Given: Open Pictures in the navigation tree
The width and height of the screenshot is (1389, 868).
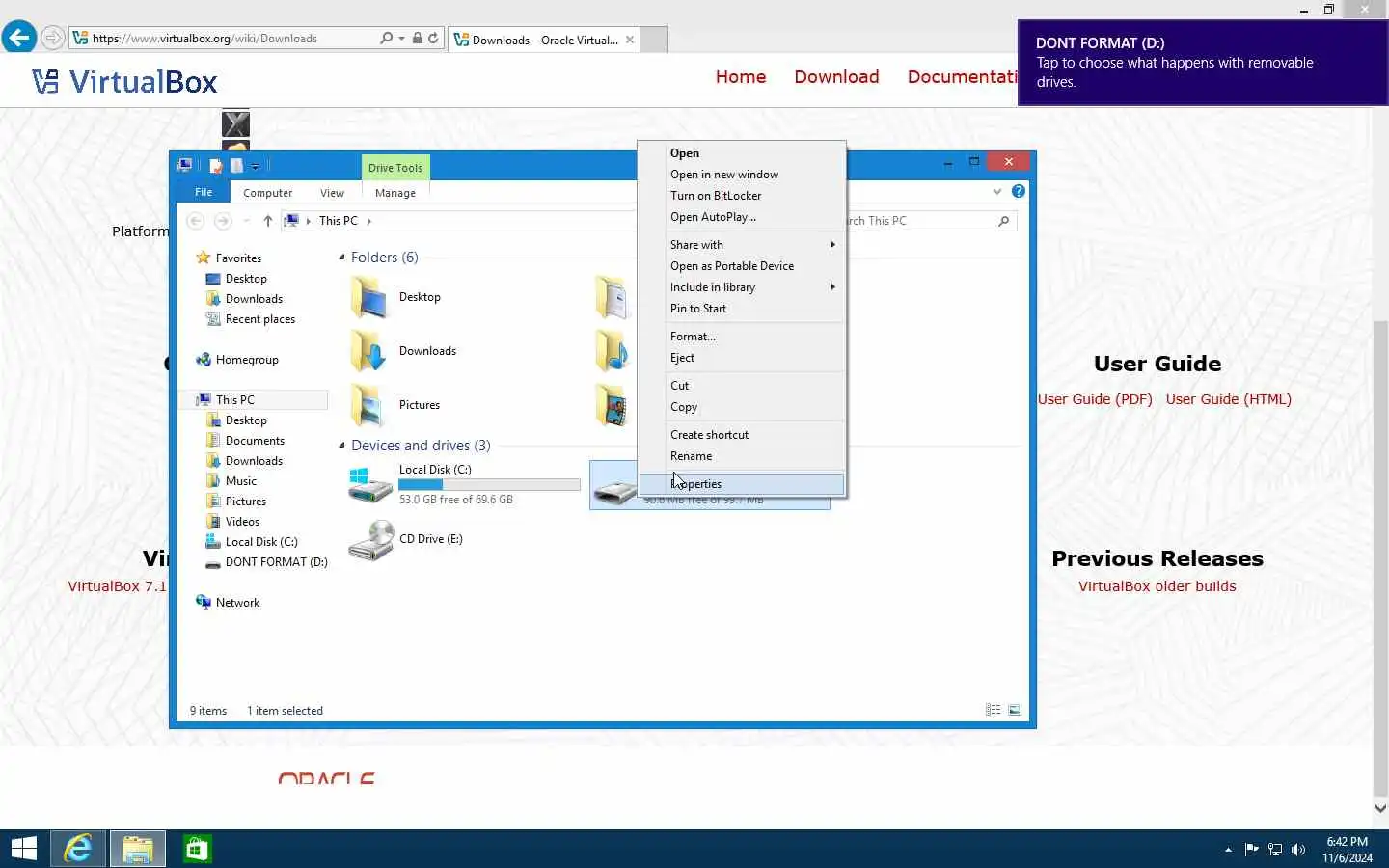Looking at the screenshot, I should tap(245, 502).
